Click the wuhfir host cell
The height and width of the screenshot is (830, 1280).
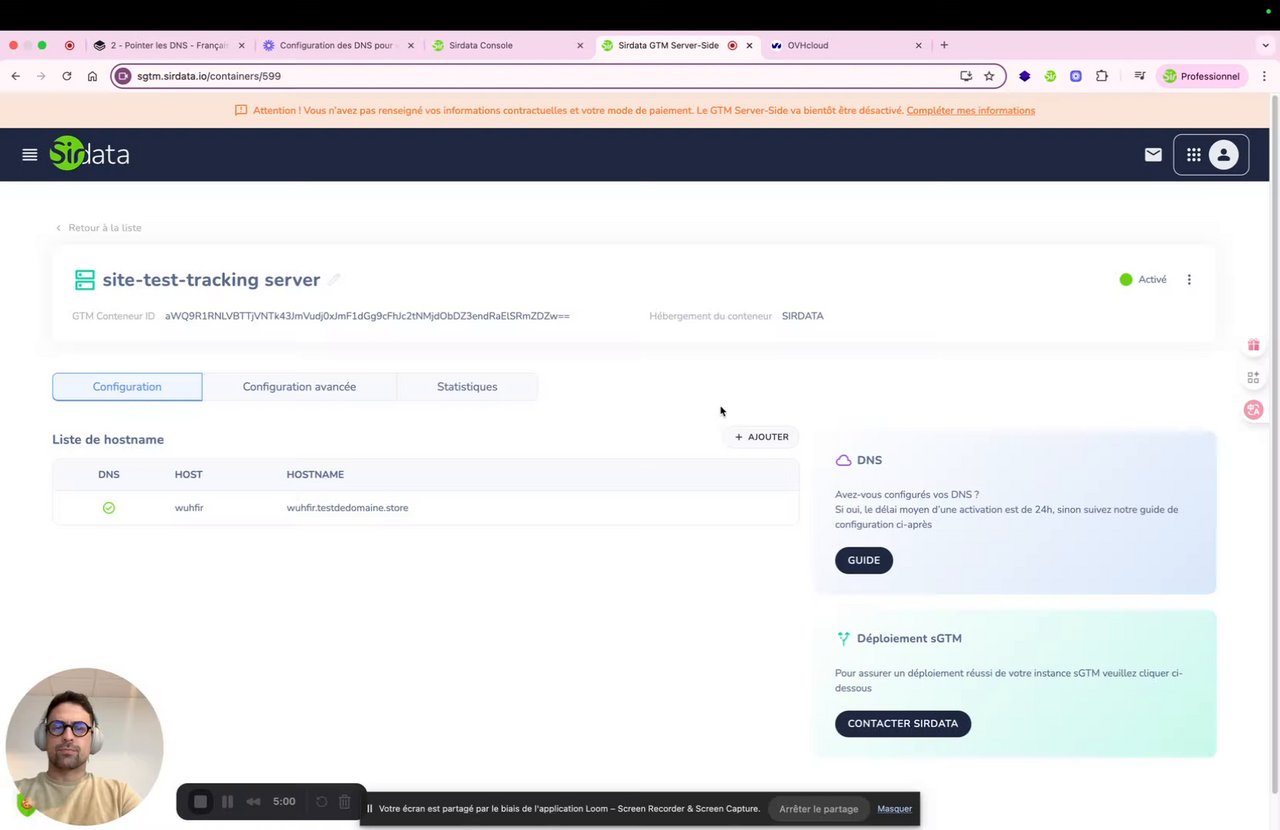(189, 508)
